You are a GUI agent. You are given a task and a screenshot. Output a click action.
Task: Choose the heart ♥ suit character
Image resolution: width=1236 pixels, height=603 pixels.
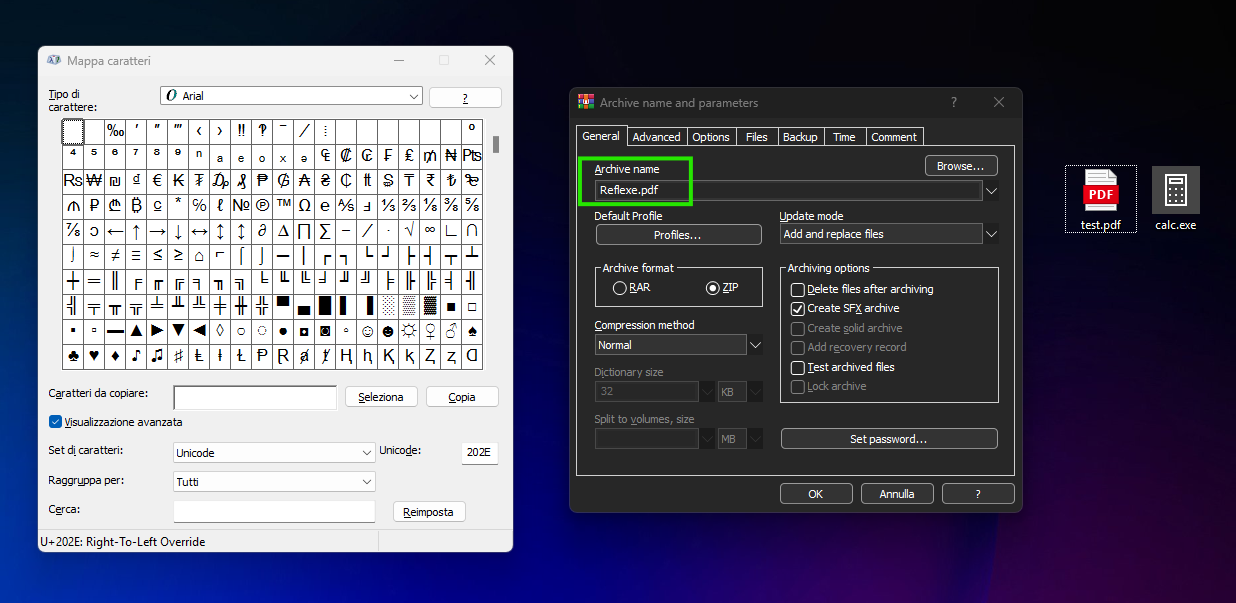93,356
